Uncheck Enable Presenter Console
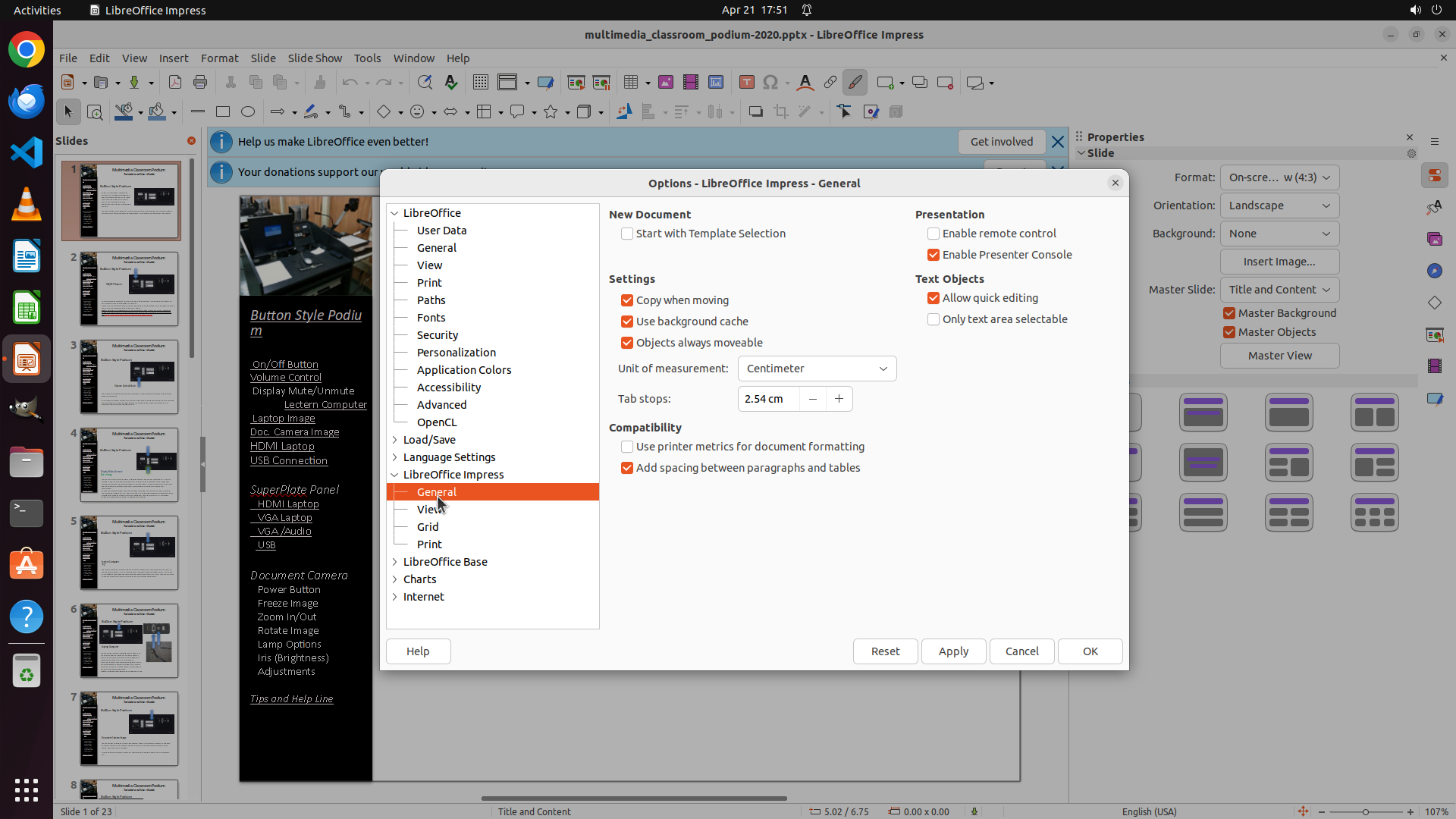The image size is (1456, 819). click(x=934, y=255)
